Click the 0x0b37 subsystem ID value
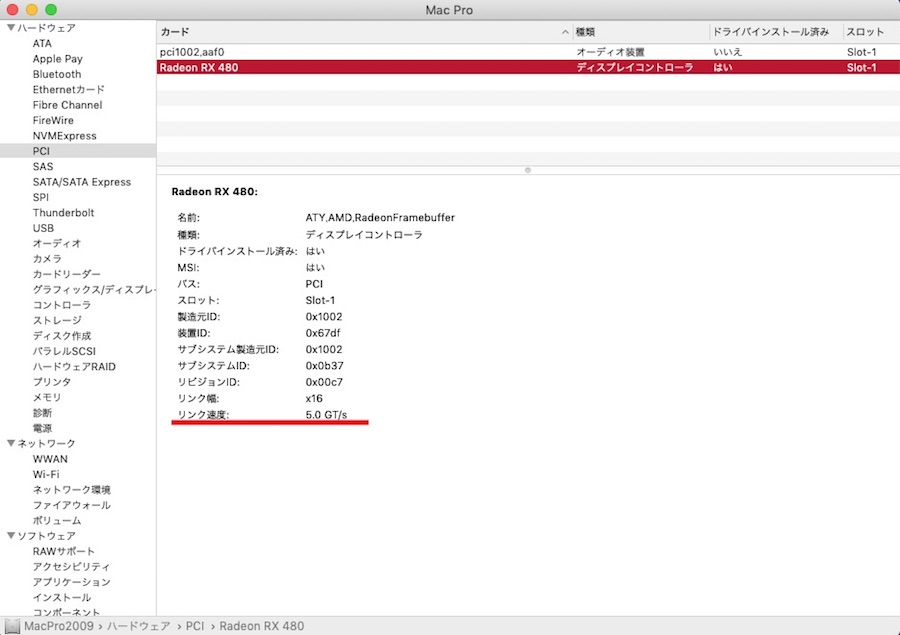Viewport: 900px width, 635px height. pyautogui.click(x=325, y=366)
